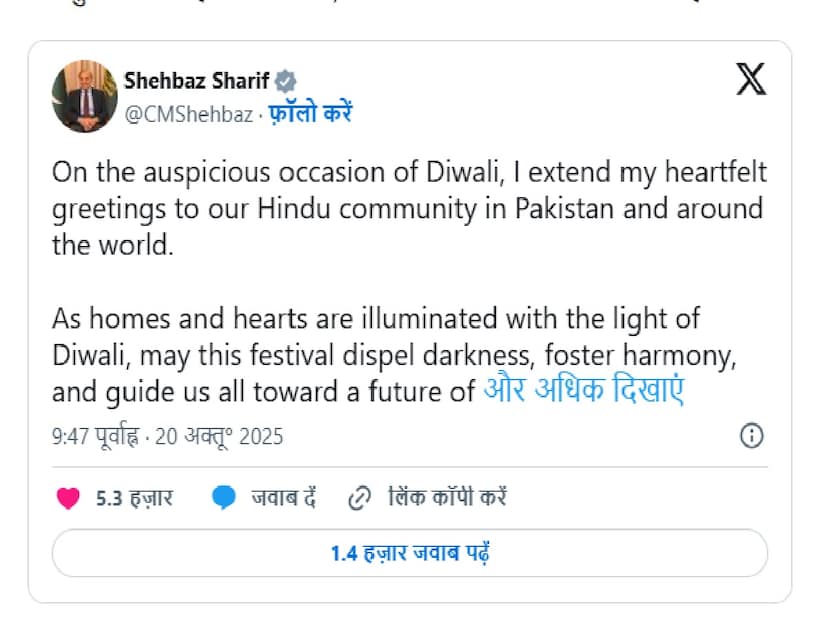Image resolution: width=827 pixels, height=620 pixels.
Task: Click the copy link chain icon
Action: click(359, 498)
